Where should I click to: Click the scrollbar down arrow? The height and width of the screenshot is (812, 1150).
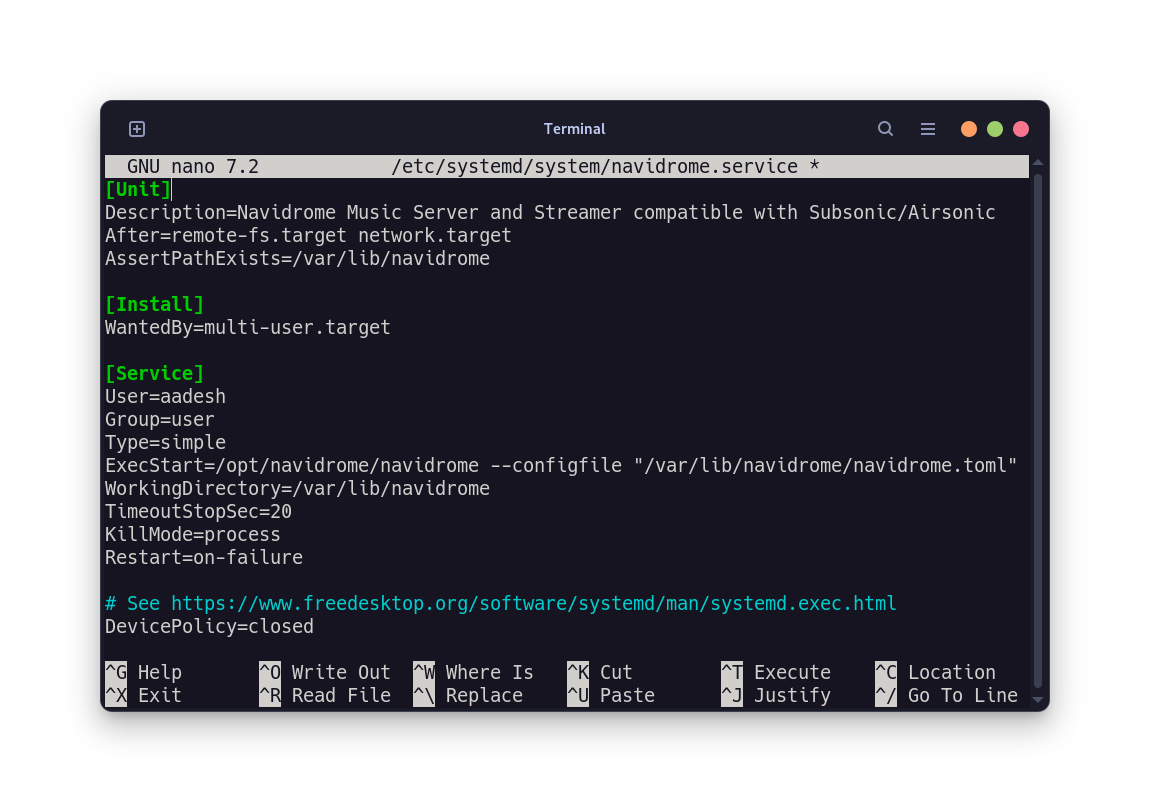[1037, 700]
